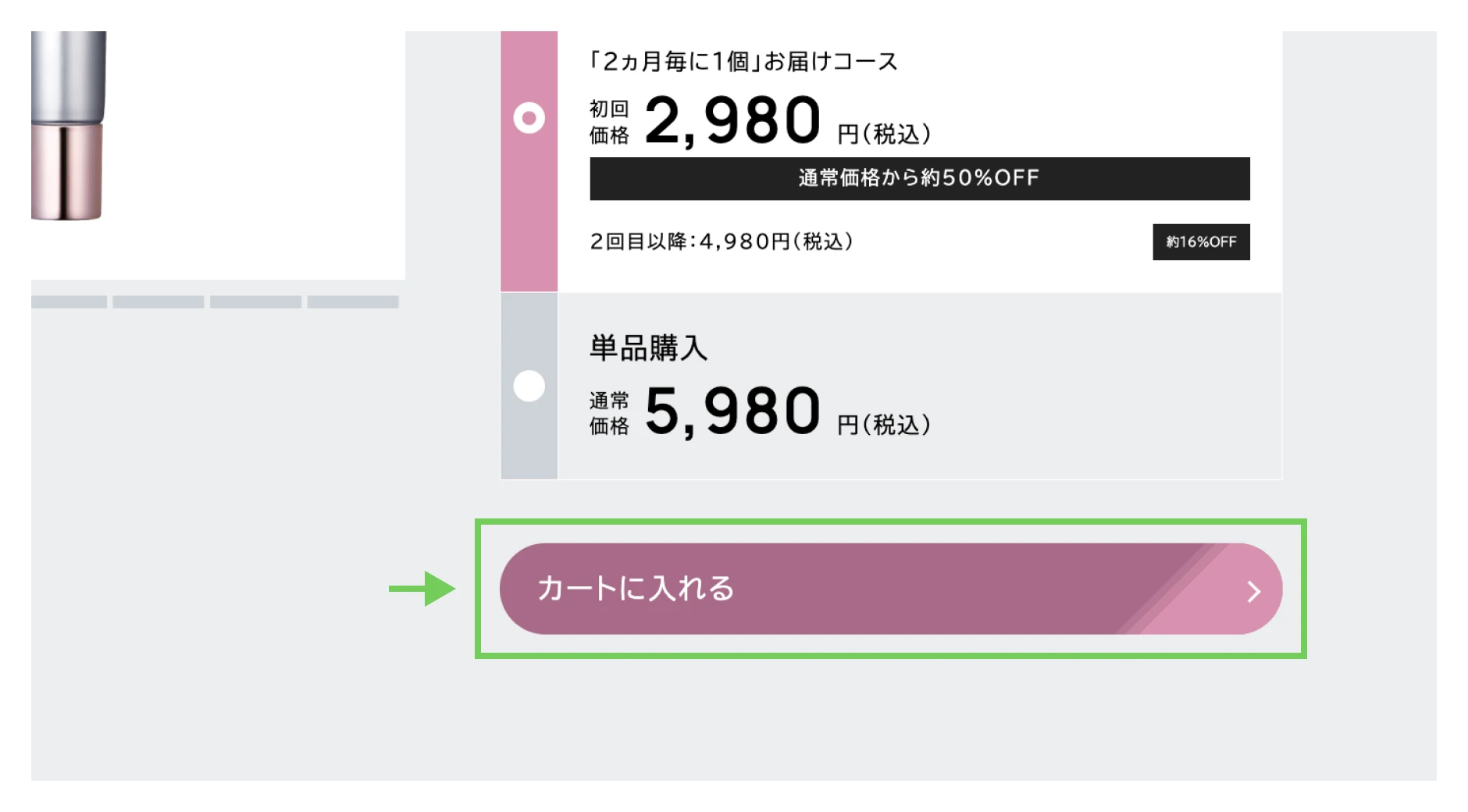Viewport: 1468px width, 812px height.
Task: Click the 円(税込) text after 2,980
Action: coord(883,134)
